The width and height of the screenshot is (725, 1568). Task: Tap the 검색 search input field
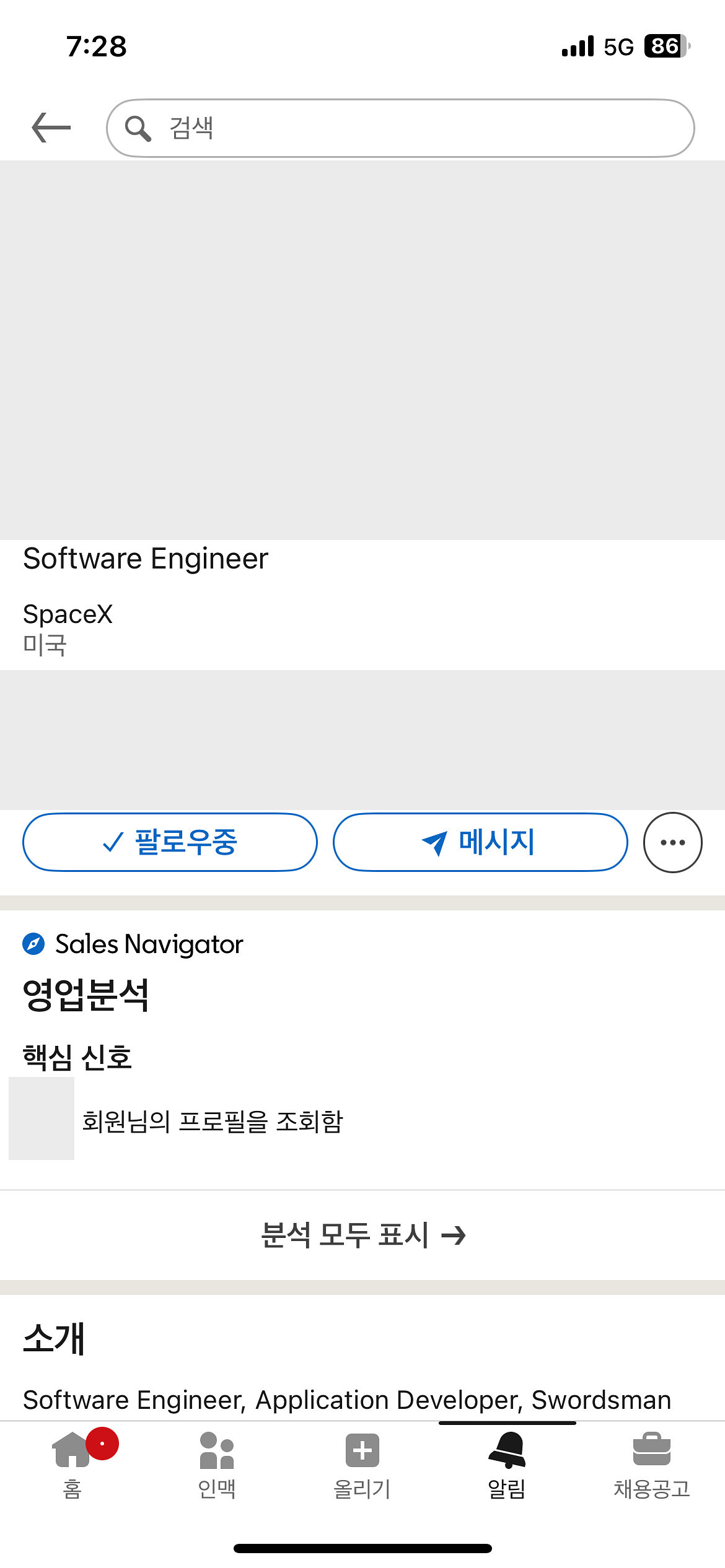[403, 128]
